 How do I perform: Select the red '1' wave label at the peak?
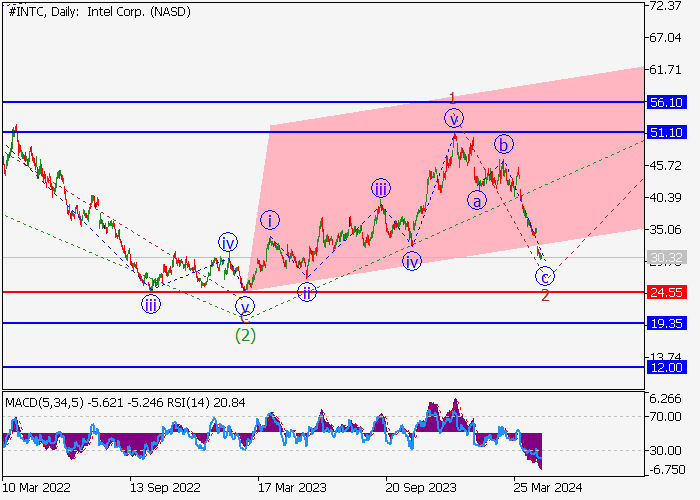452,98
